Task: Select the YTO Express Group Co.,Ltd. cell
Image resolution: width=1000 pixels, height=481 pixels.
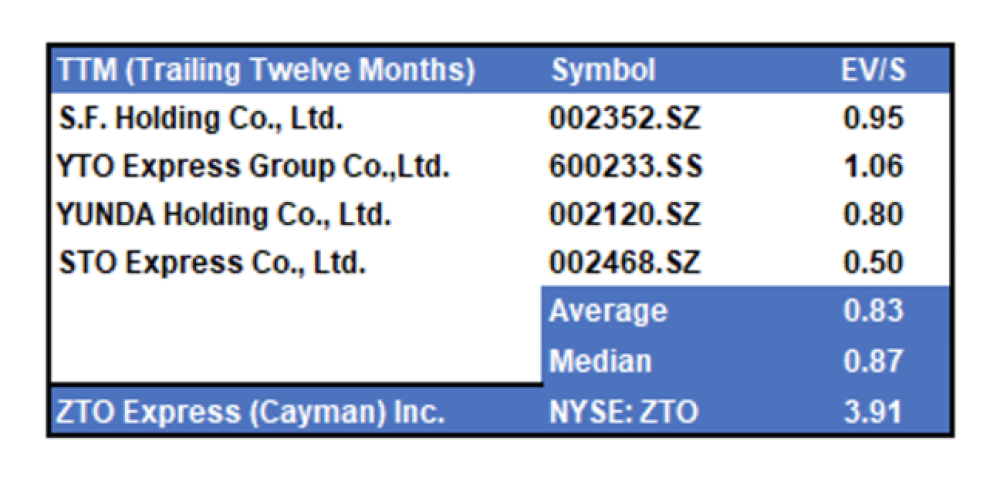Action: (x=254, y=167)
